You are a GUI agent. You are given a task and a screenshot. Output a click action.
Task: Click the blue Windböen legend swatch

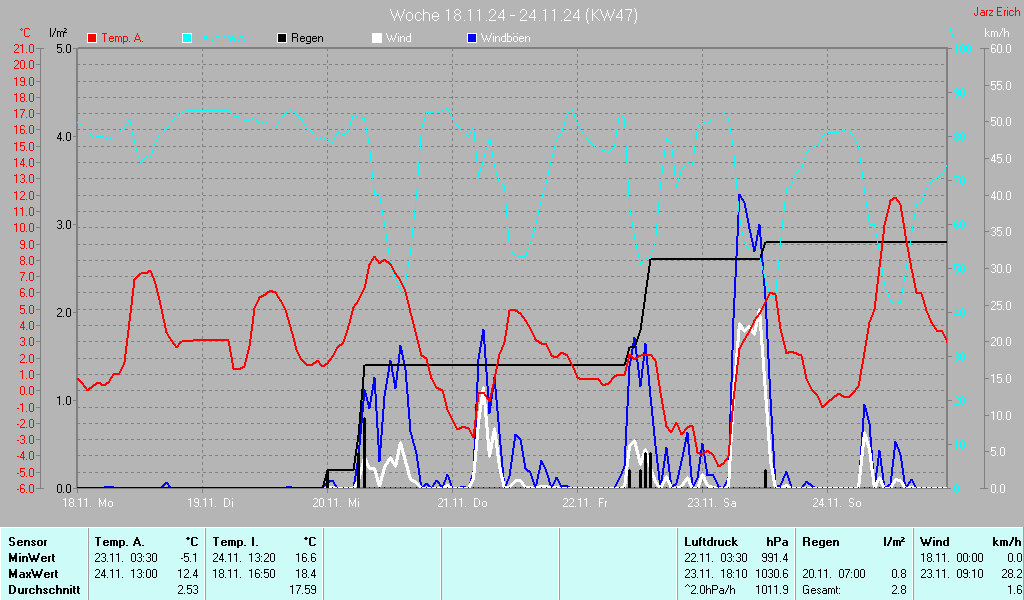(472, 38)
